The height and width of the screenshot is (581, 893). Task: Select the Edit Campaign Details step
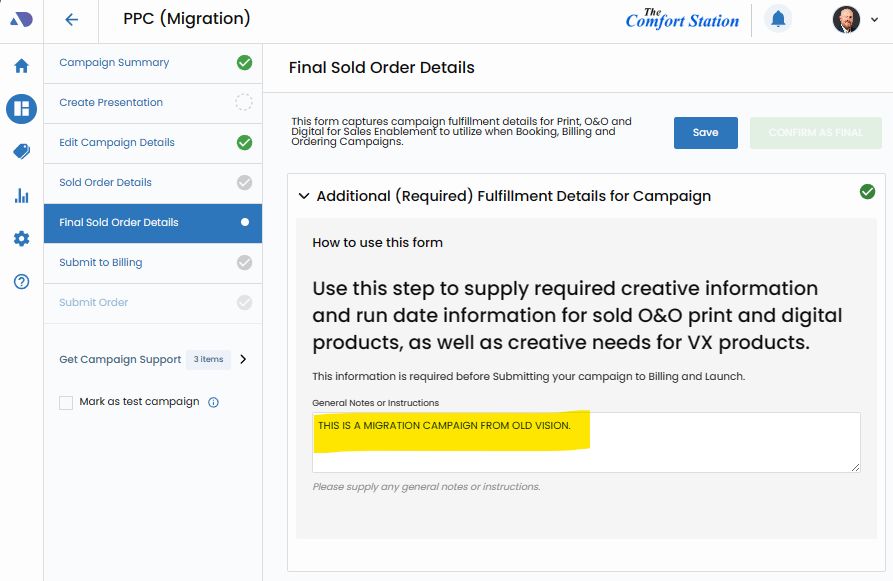click(x=117, y=143)
